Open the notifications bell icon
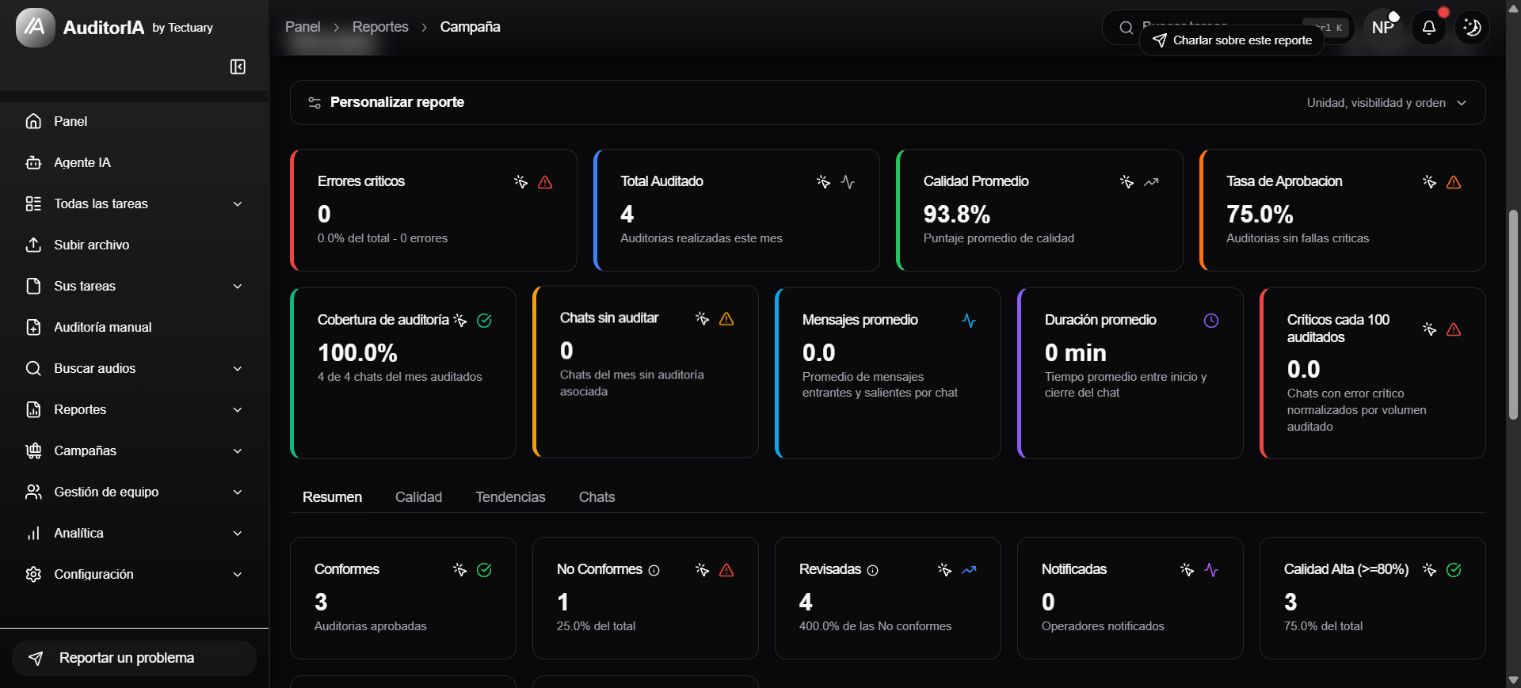 pos(1429,28)
